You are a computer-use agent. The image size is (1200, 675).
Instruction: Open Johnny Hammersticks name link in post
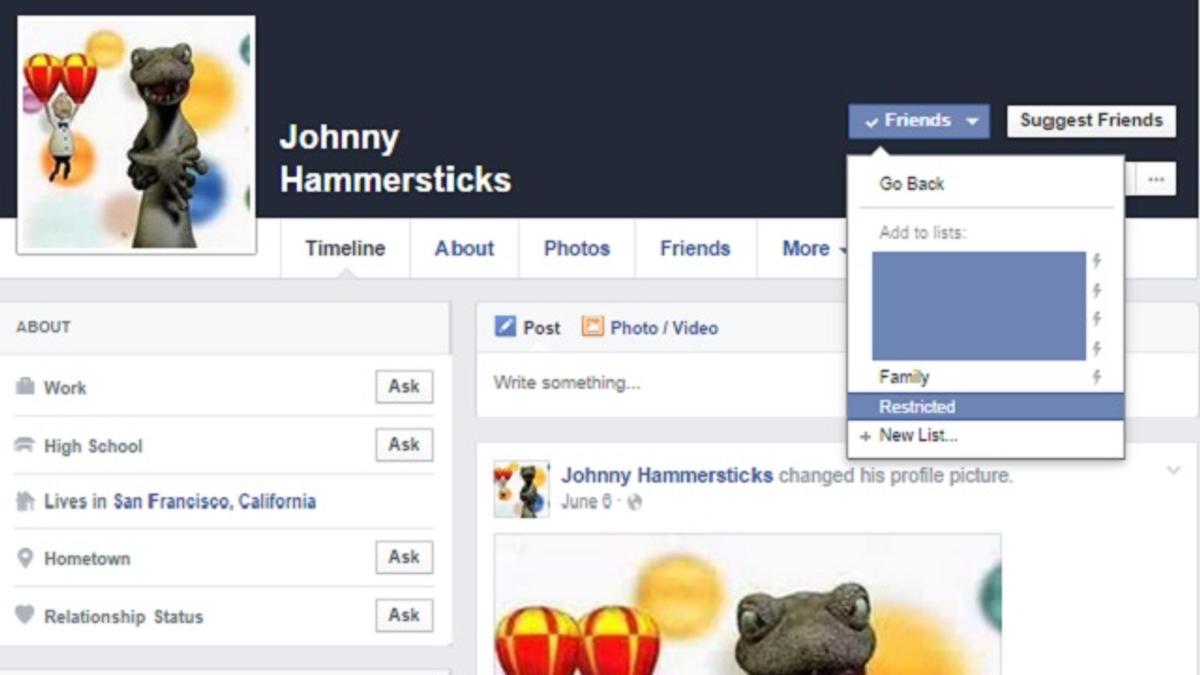[x=667, y=475]
